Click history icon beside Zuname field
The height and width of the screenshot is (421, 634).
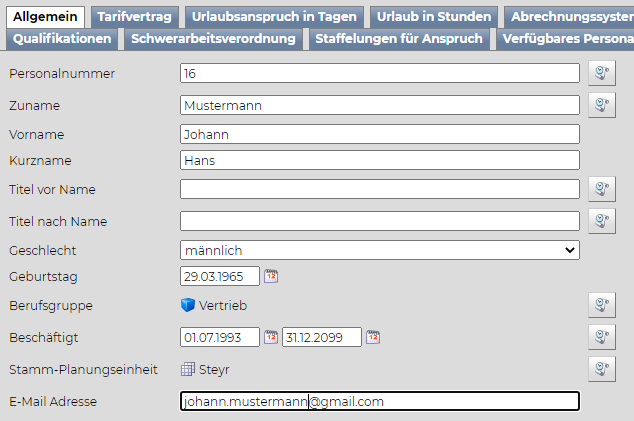pyautogui.click(x=601, y=105)
